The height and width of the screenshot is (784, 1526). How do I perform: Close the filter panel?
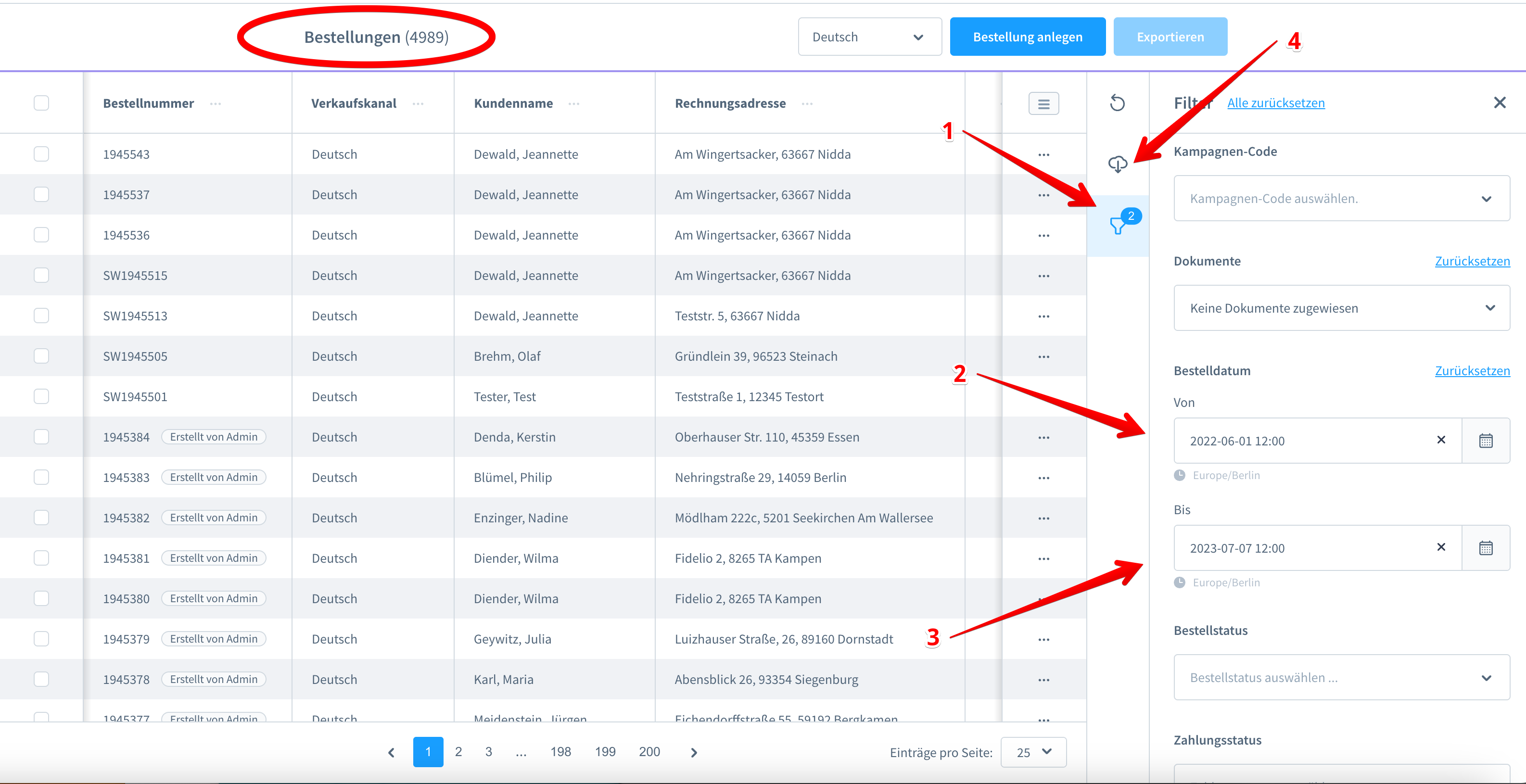pos(1500,103)
